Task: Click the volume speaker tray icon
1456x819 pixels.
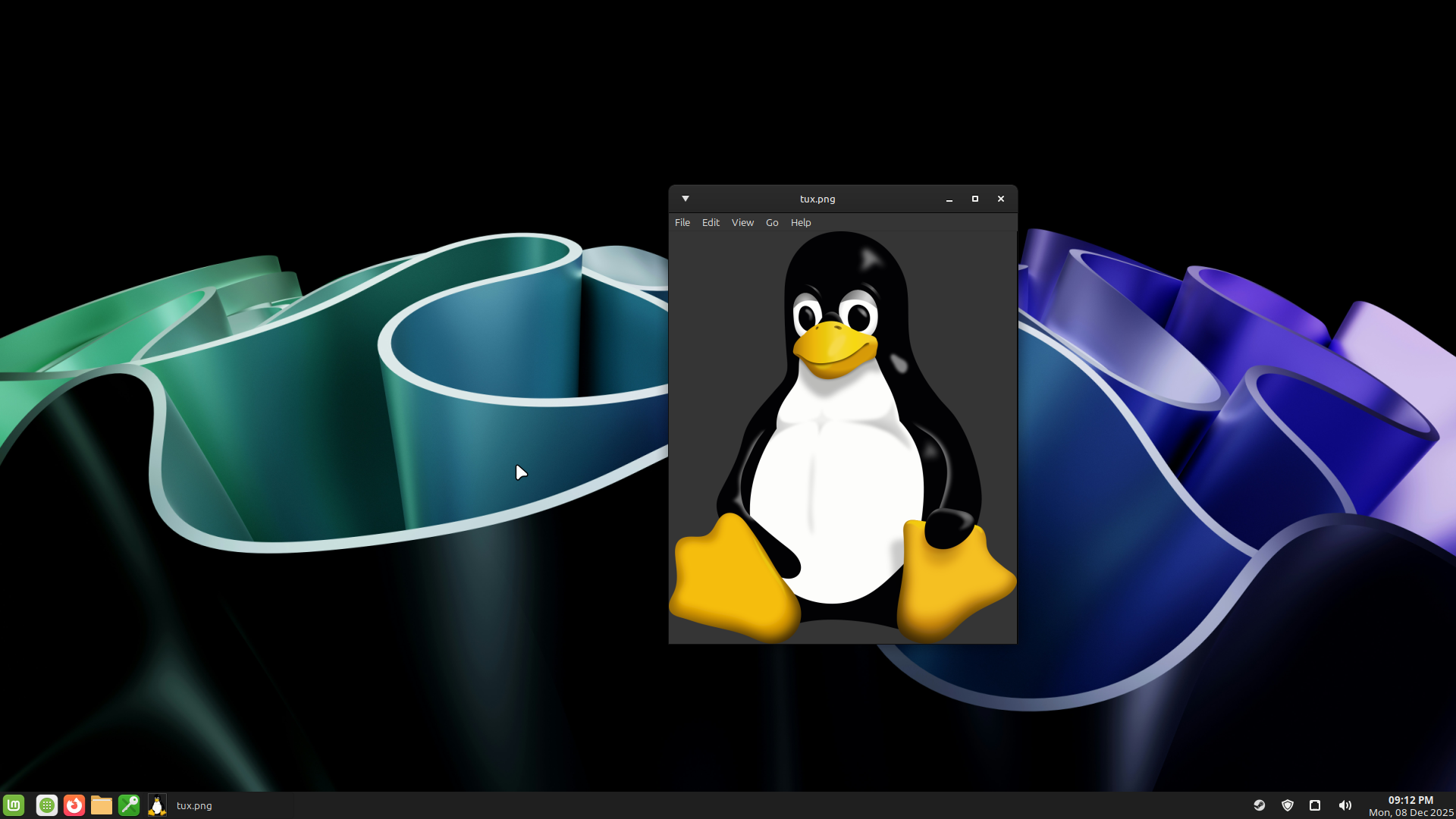Action: (1345, 805)
